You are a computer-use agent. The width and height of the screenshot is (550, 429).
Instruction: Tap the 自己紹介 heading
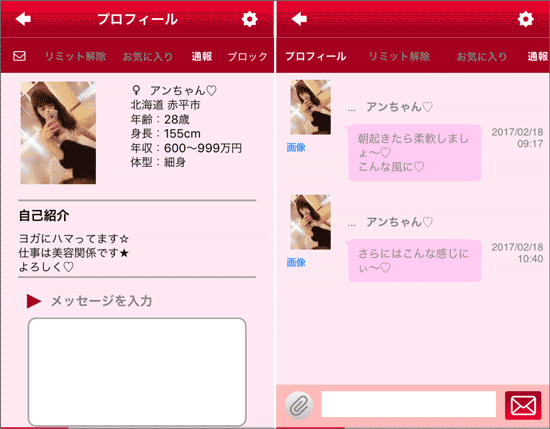pos(44,215)
